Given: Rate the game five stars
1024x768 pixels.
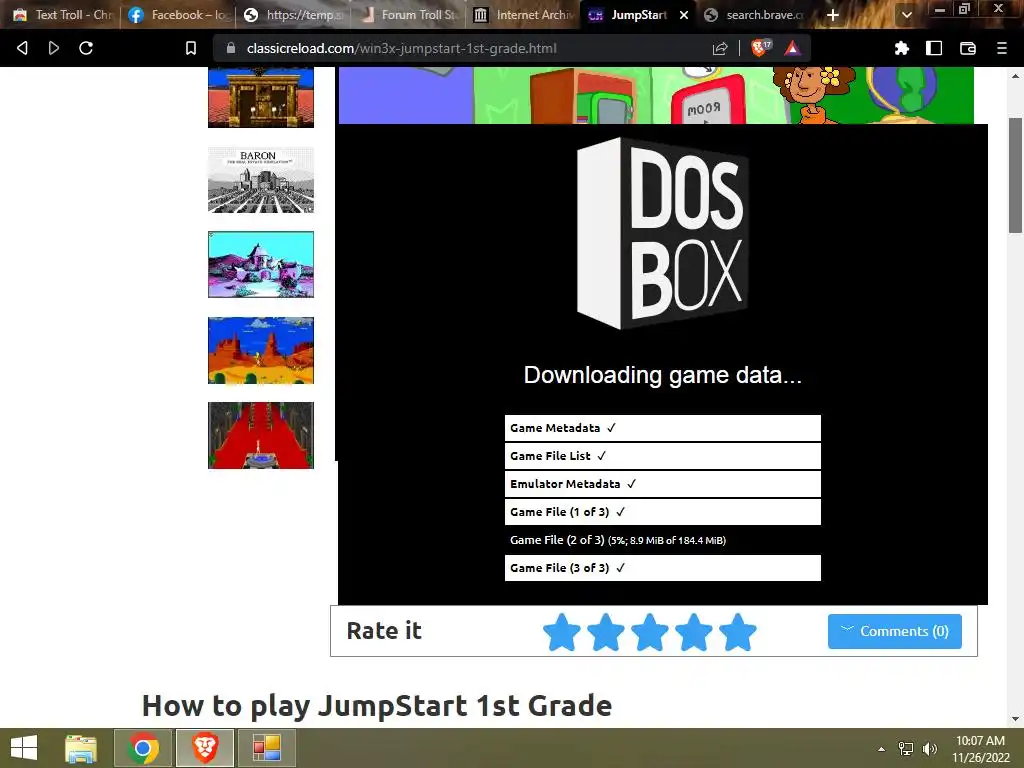Looking at the screenshot, I should (738, 632).
